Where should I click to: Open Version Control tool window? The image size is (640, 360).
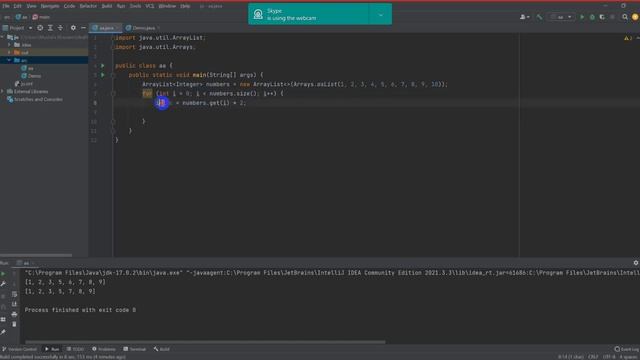(20, 349)
